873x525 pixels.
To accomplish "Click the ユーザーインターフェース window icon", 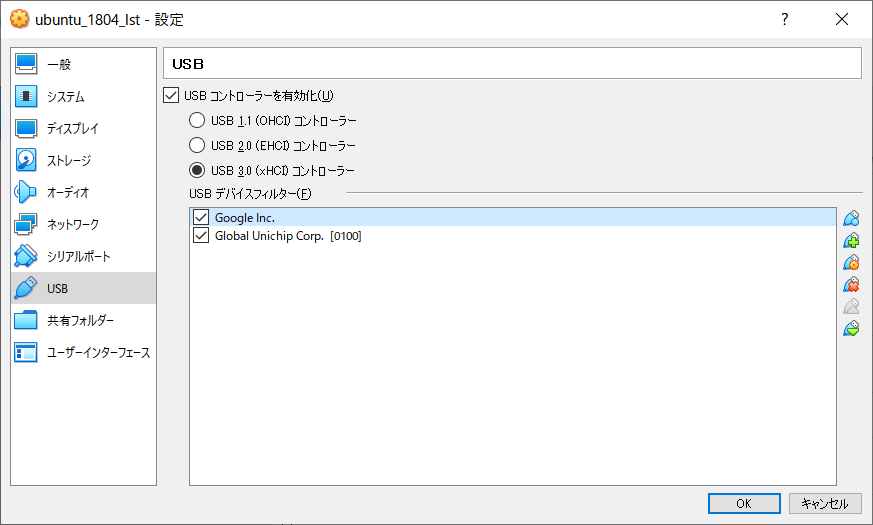I will pos(26,352).
